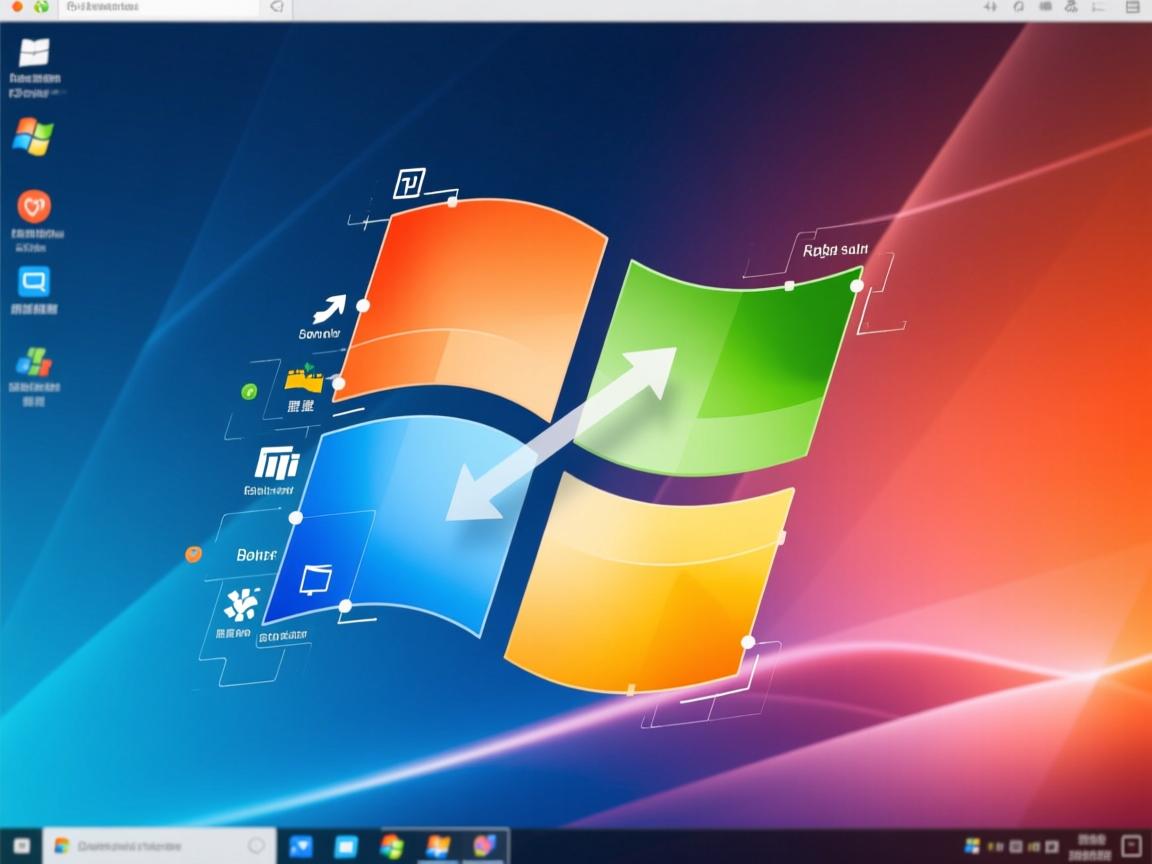This screenshot has height=864, width=1152.
Task: Open the blue chat bubble desktop icon
Action: tap(34, 282)
